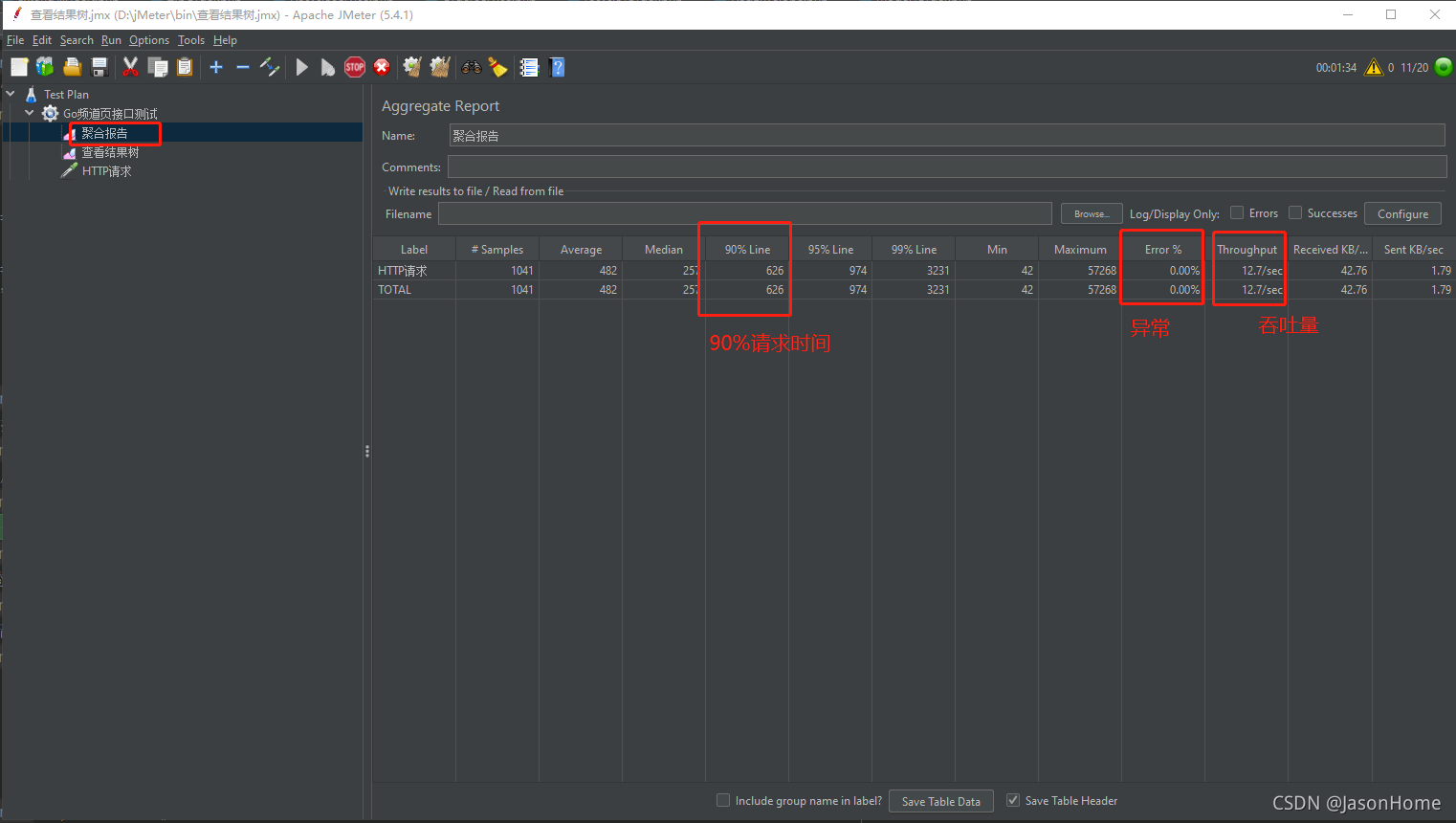Open a test plan file from toolbar
This screenshot has width=1456, height=823.
pos(72,67)
